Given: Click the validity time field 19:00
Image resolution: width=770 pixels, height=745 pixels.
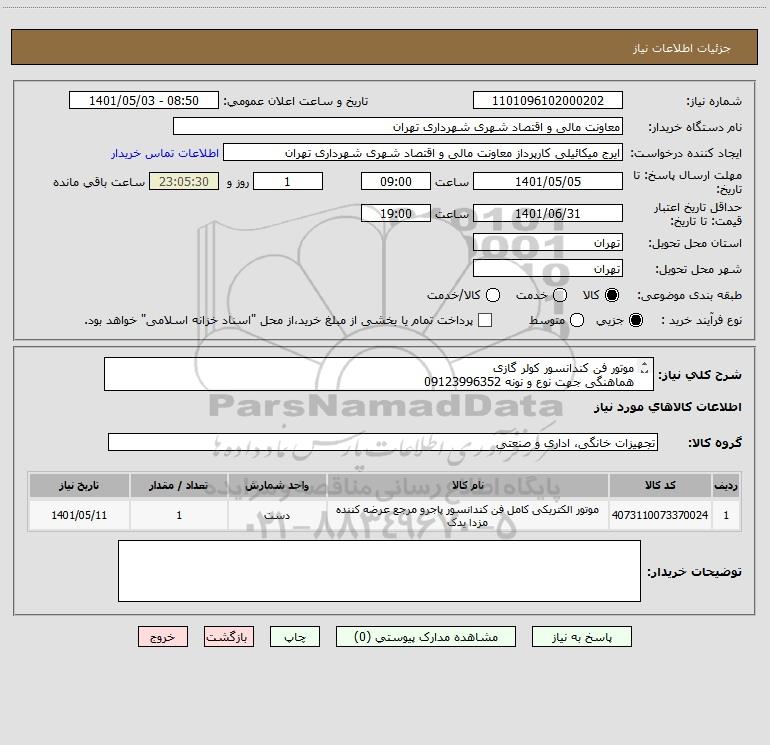Looking at the screenshot, I should pos(396,213).
